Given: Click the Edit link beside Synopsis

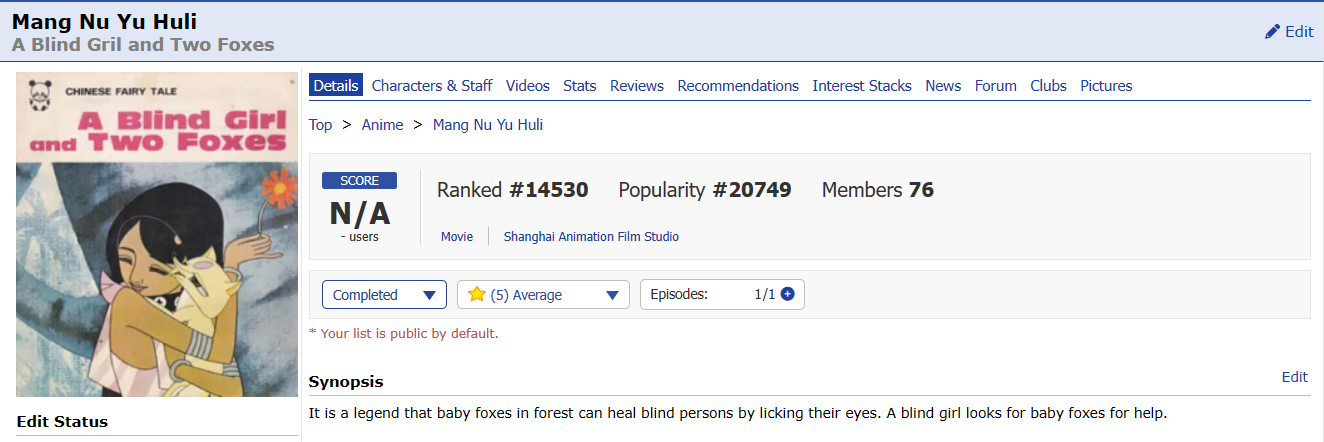Looking at the screenshot, I should click(x=1295, y=377).
